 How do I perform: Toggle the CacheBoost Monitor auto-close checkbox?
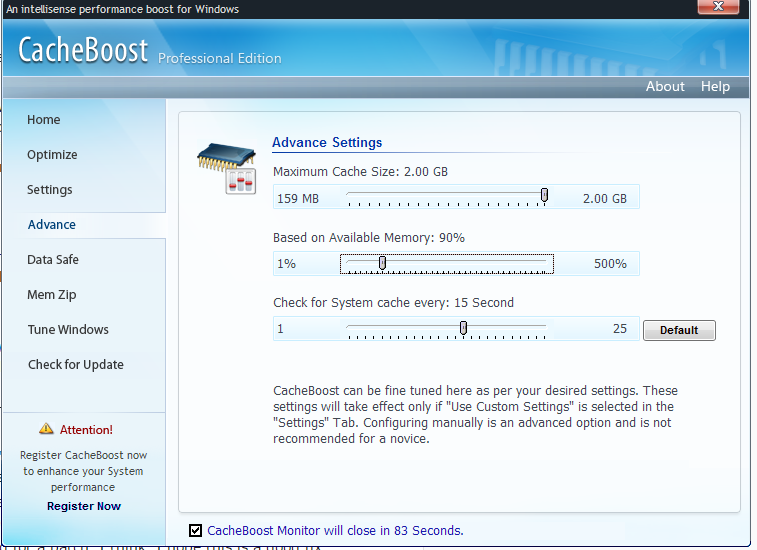(x=196, y=530)
